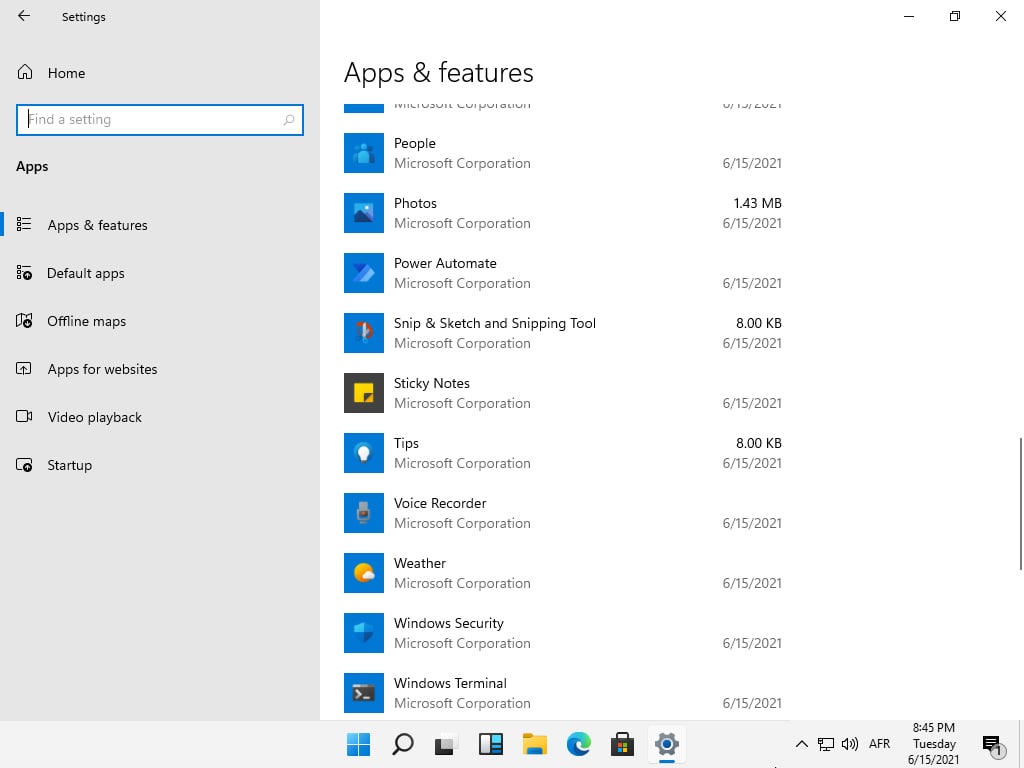
Task: Select the Sticky Notes entry text
Action: 431,383
